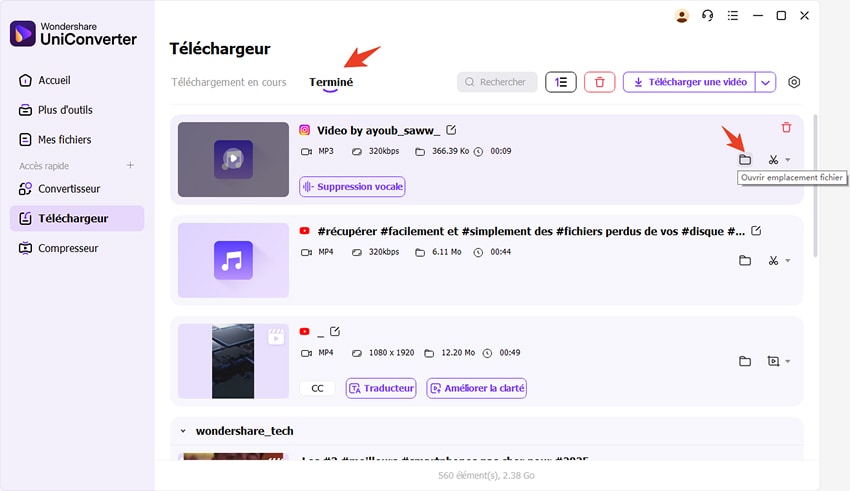The image size is (850, 491).
Task: Click the red delete-all trash button
Action: pos(600,82)
